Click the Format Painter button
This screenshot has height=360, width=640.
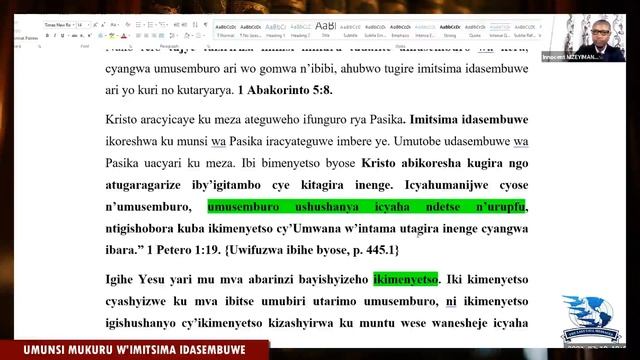[x=25, y=38]
